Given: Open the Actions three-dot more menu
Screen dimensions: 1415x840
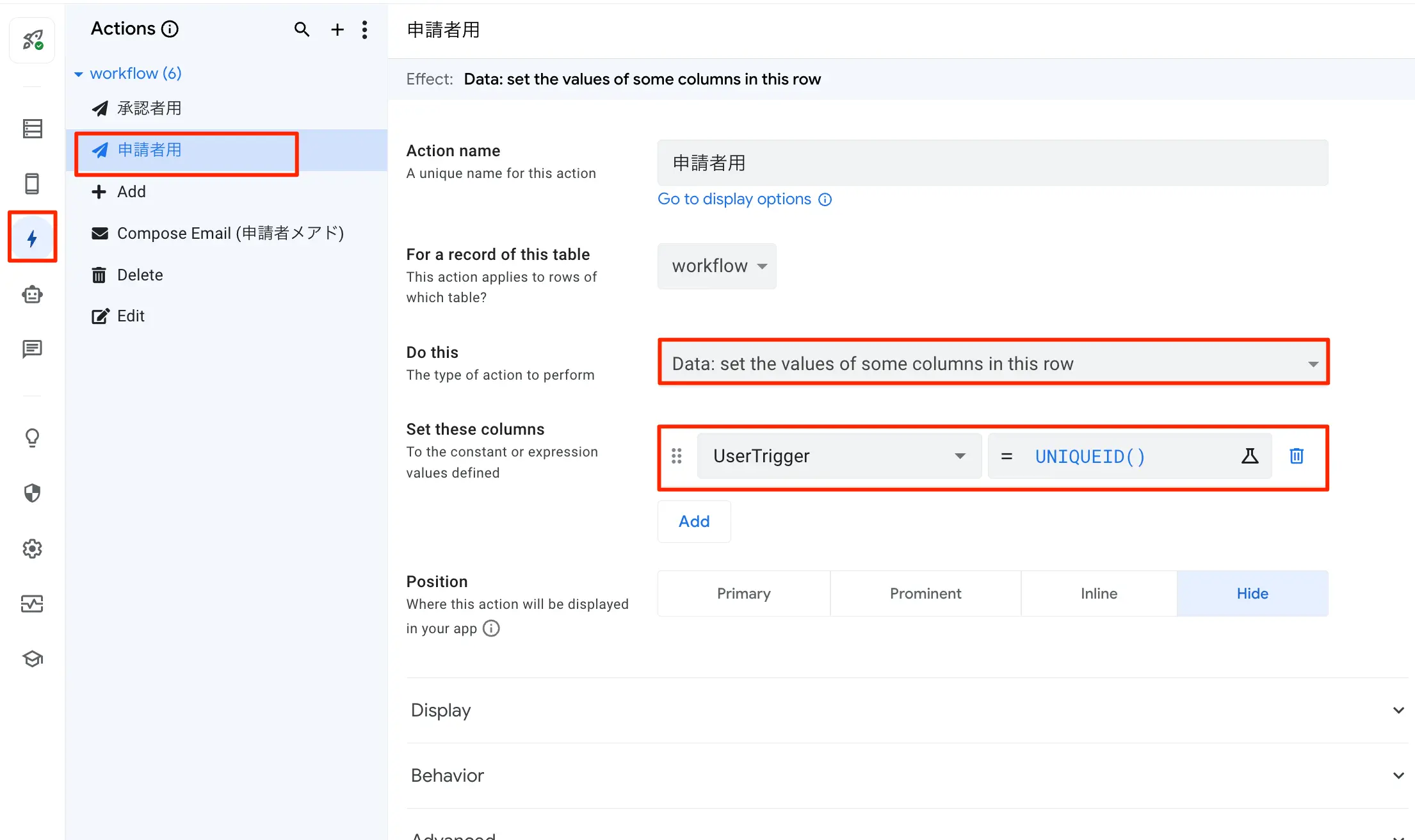Looking at the screenshot, I should pos(364,29).
